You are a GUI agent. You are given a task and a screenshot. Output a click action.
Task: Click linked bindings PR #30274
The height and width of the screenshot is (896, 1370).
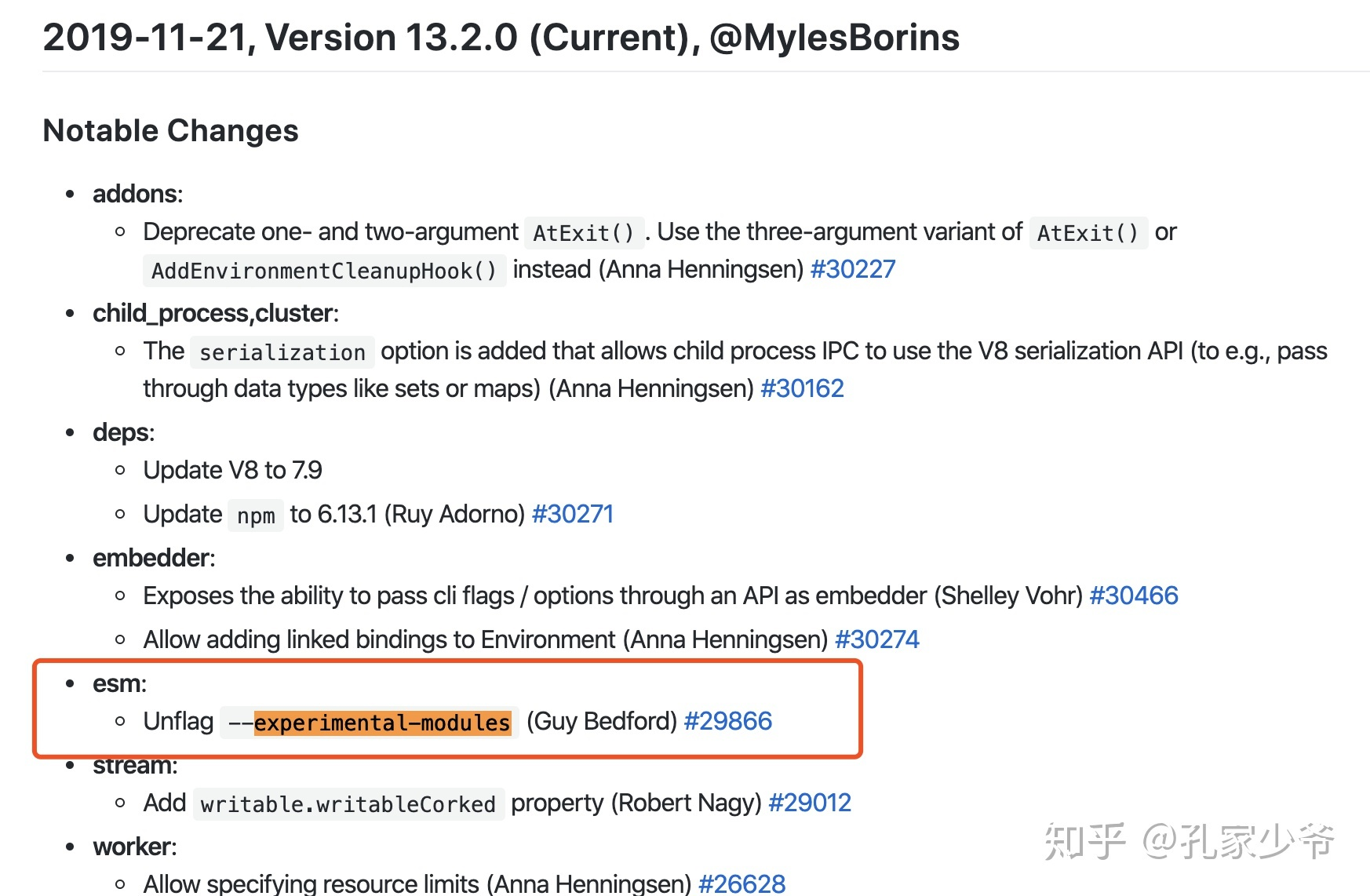click(876, 640)
